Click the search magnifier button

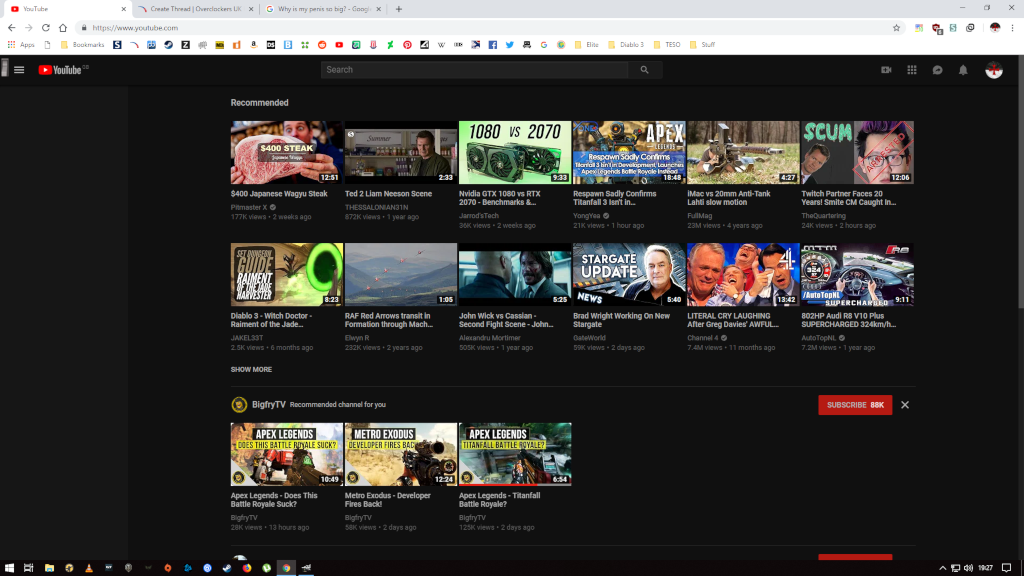[645, 70]
